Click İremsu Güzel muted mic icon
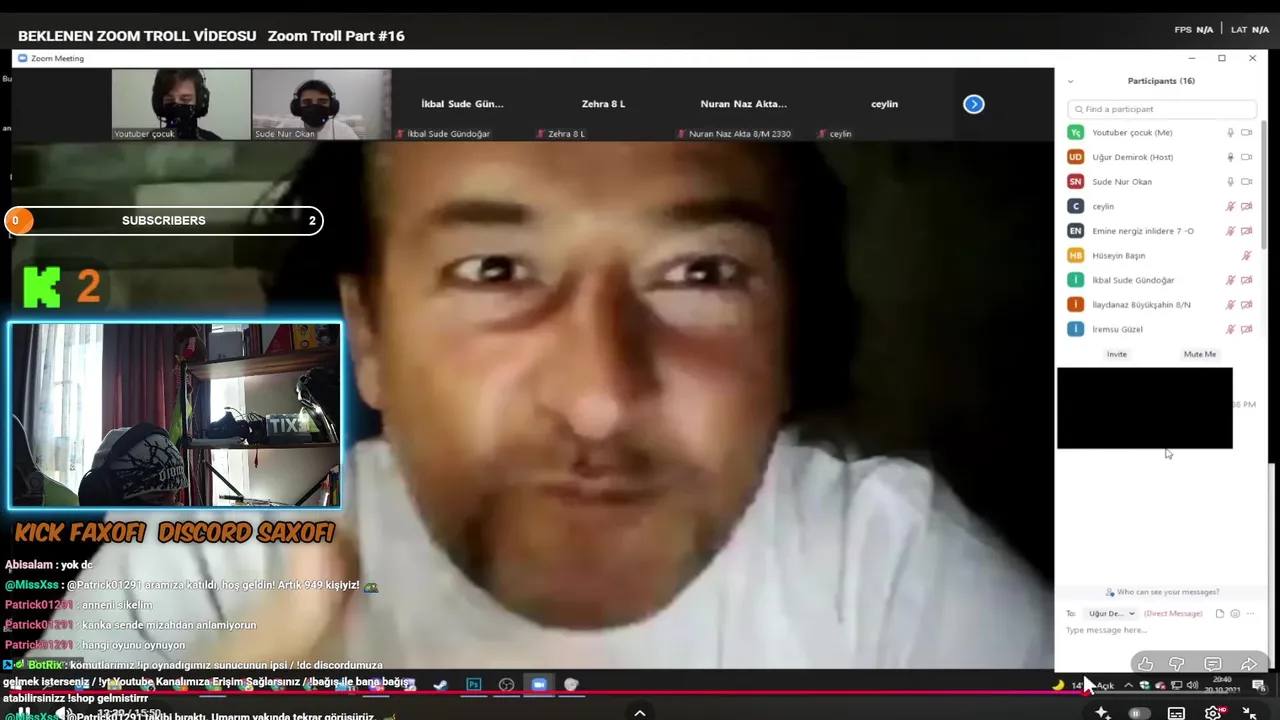The image size is (1280, 720). click(x=1231, y=329)
